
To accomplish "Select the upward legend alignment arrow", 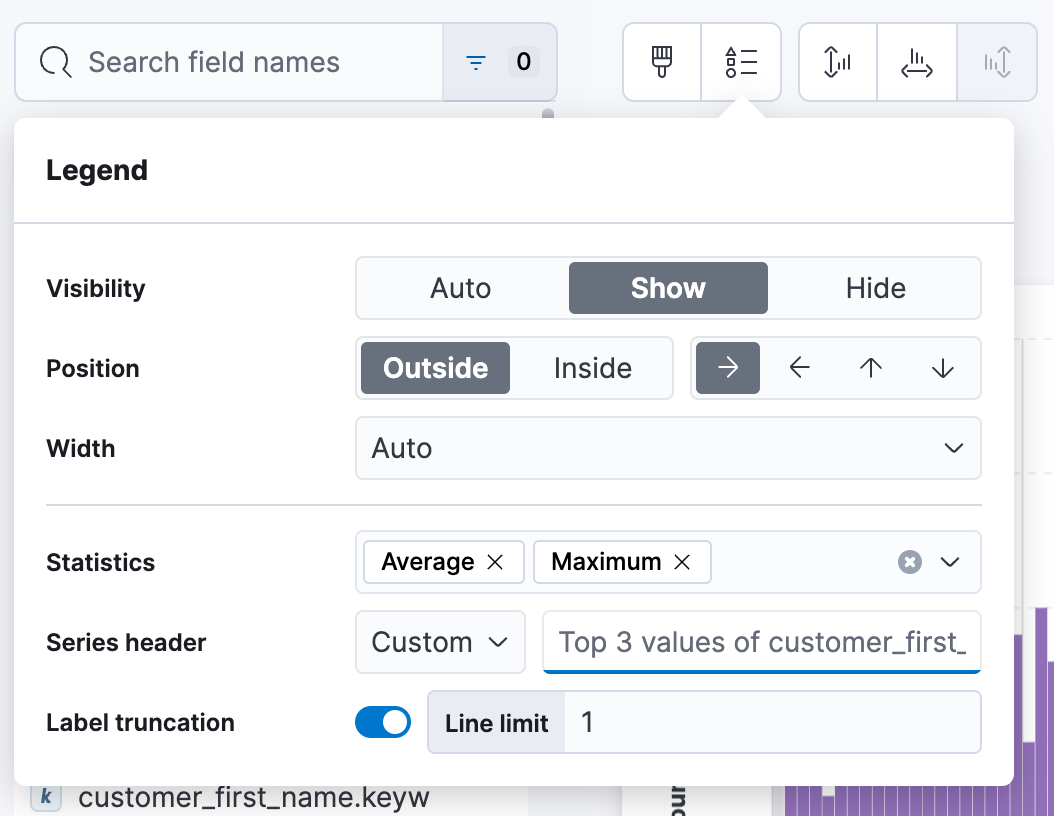I will 871,368.
